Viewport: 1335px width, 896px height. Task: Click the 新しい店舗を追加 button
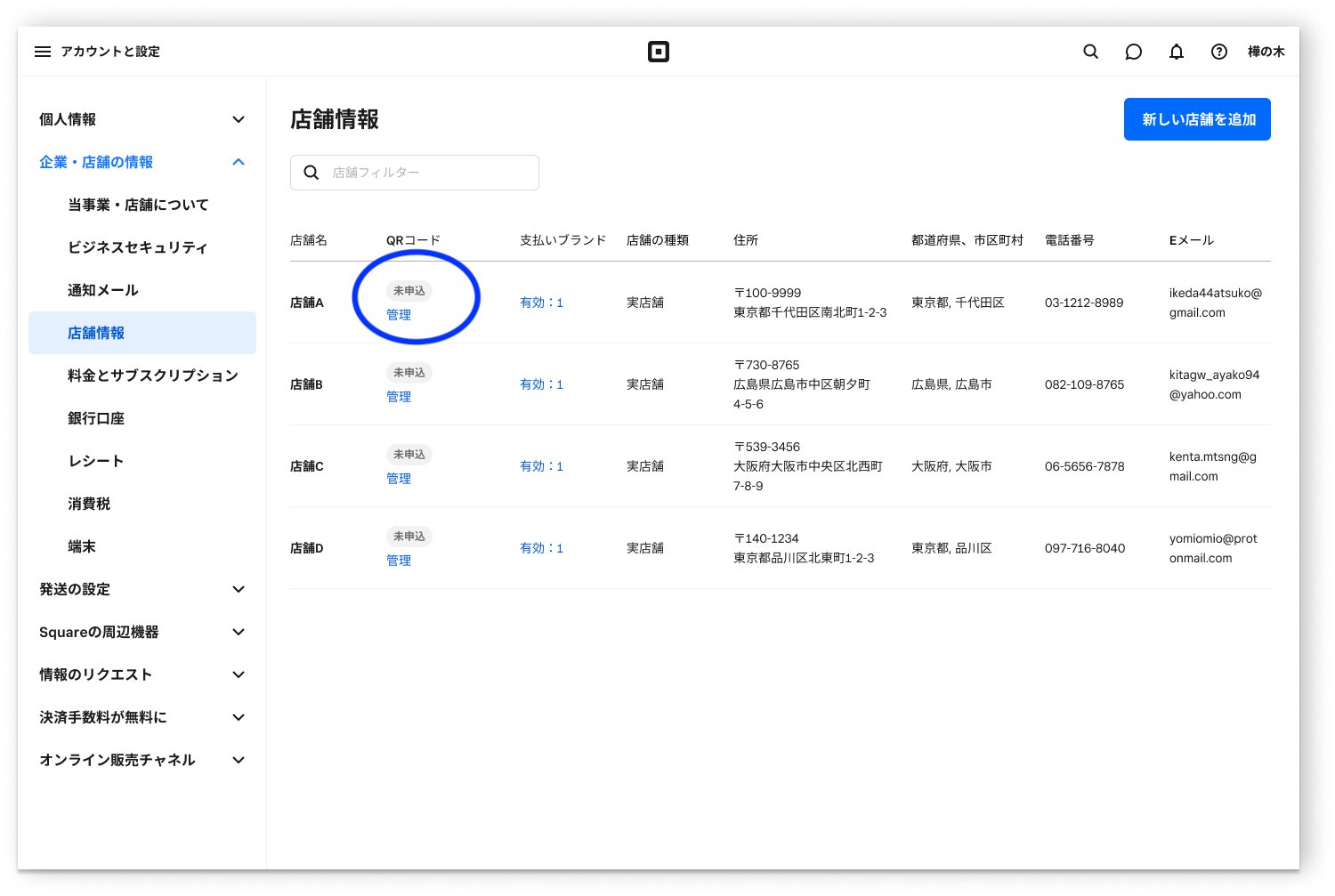pos(1197,118)
